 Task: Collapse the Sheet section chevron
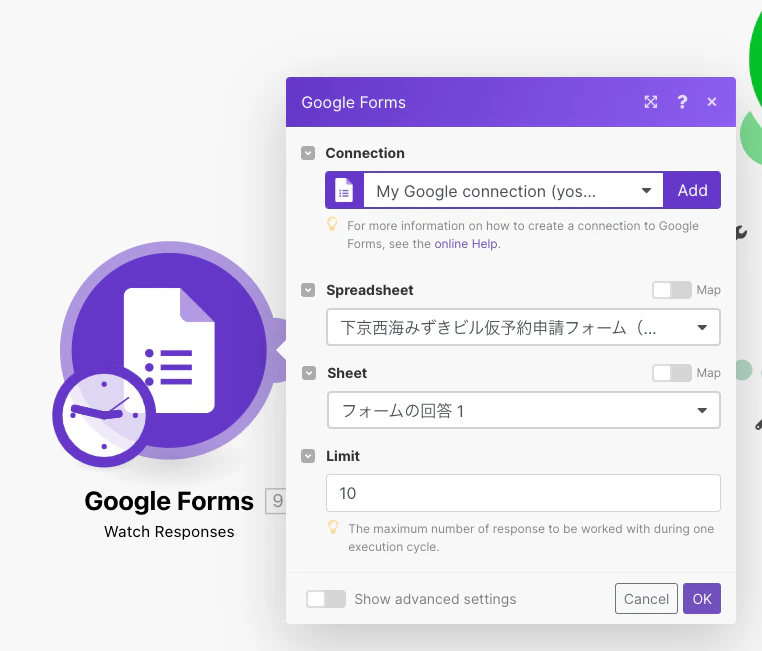(x=309, y=373)
